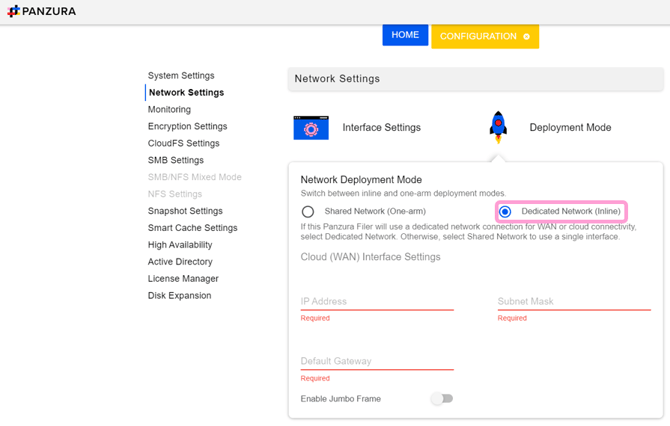
Task: Open SMB Settings in sidebar
Action: coord(176,160)
